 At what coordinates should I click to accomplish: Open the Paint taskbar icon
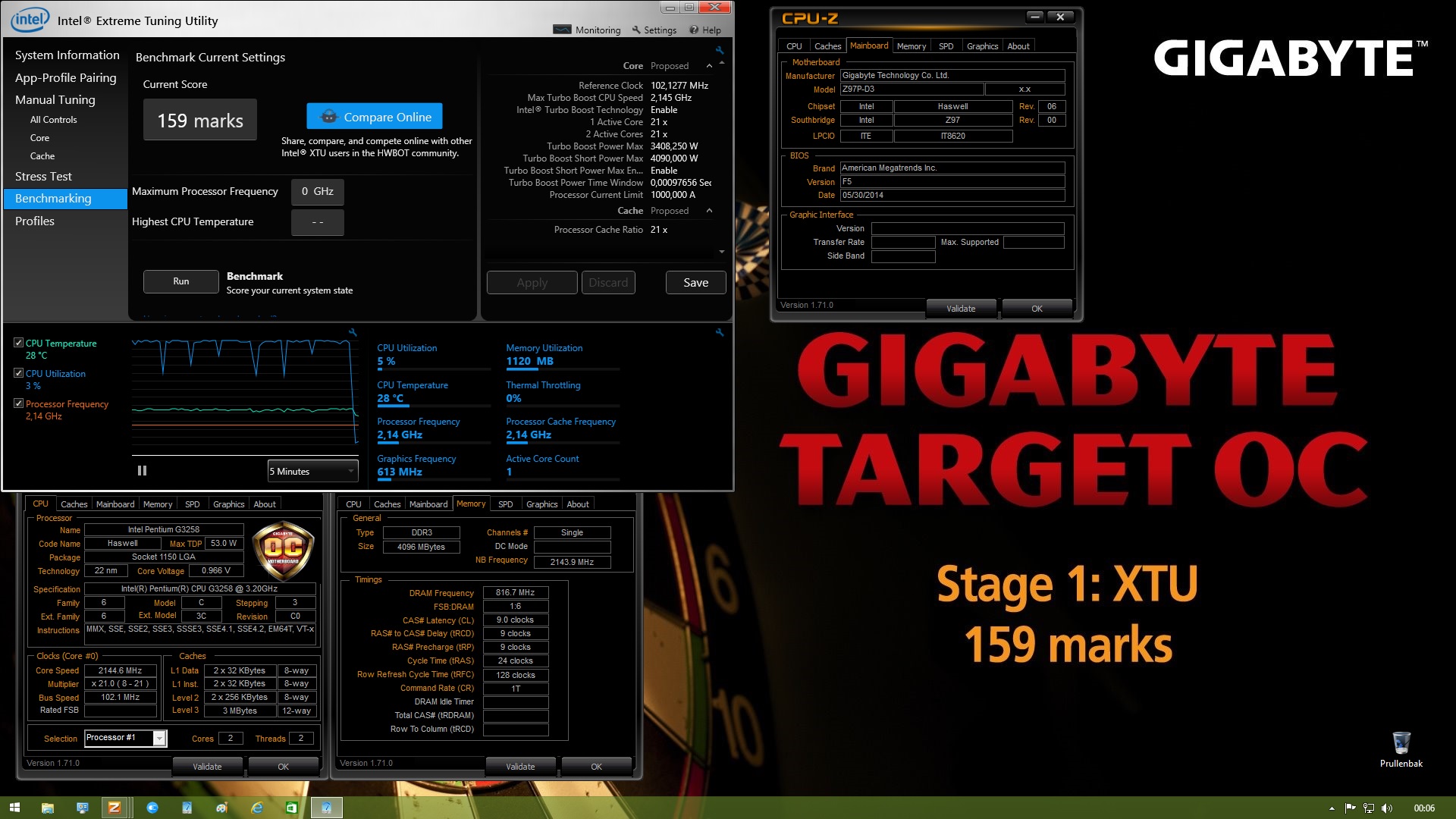point(221,808)
